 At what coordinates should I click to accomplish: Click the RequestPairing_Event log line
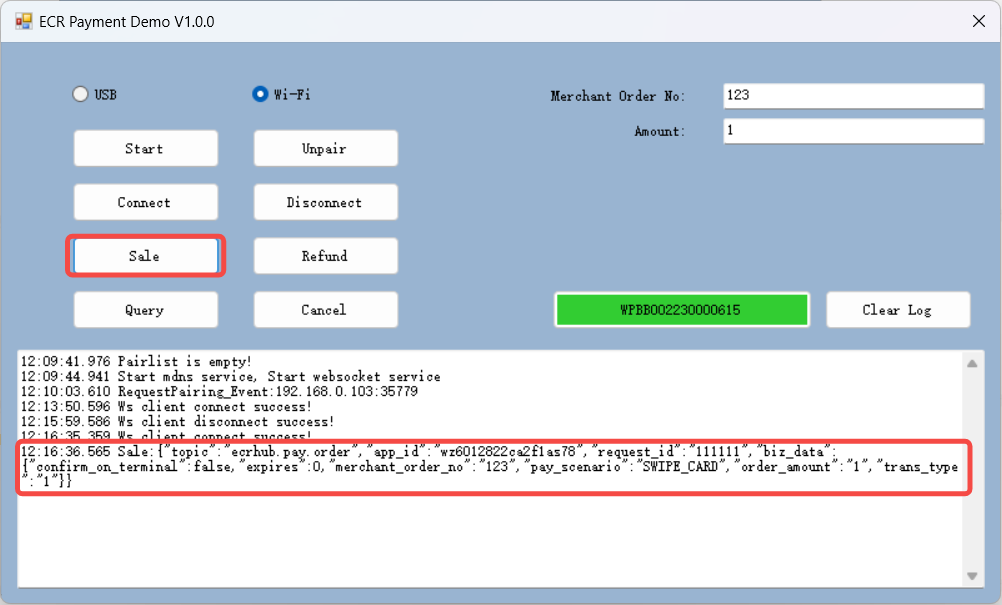click(x=219, y=391)
